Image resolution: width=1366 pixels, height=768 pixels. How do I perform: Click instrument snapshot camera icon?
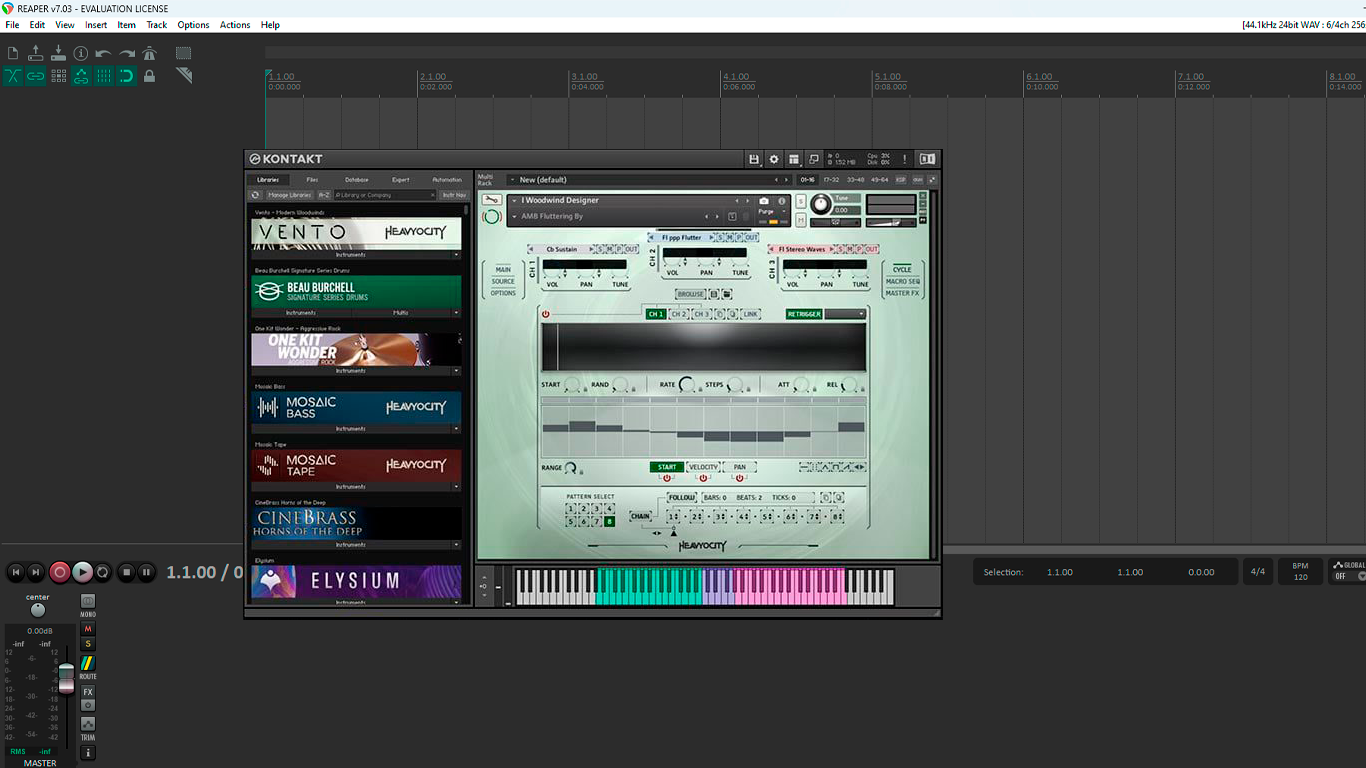[x=764, y=201]
